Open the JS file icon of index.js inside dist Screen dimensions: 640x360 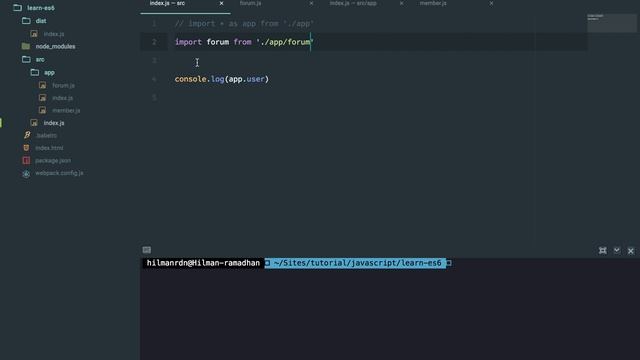pos(34,34)
